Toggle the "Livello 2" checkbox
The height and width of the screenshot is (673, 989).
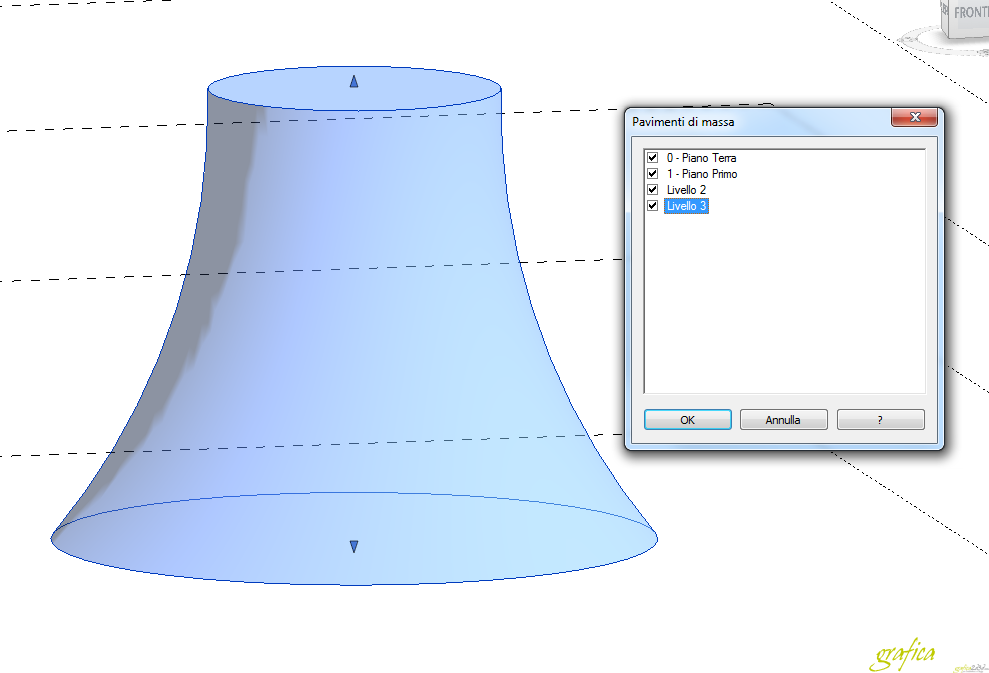coord(652,189)
